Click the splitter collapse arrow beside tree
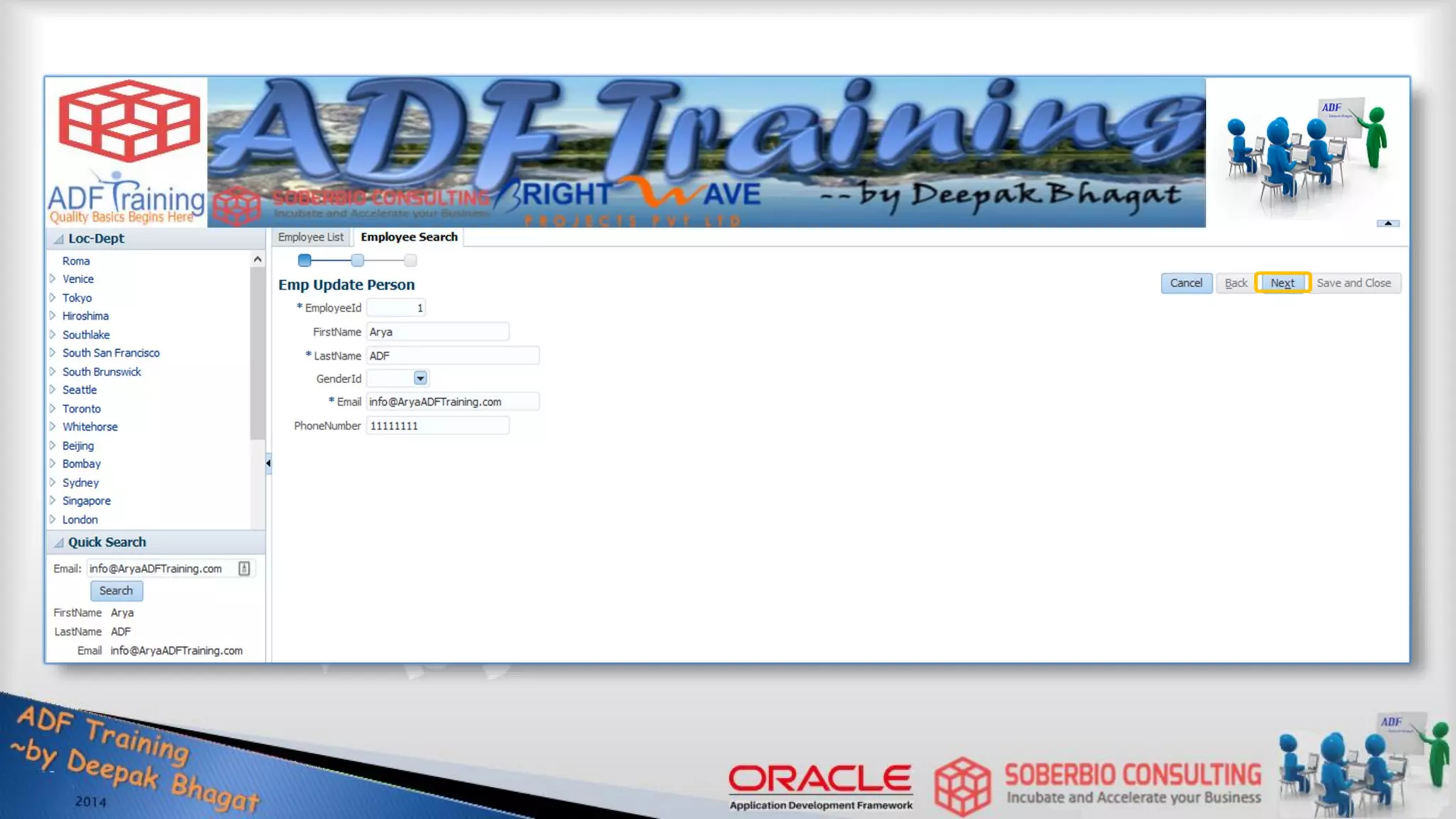 [x=268, y=464]
